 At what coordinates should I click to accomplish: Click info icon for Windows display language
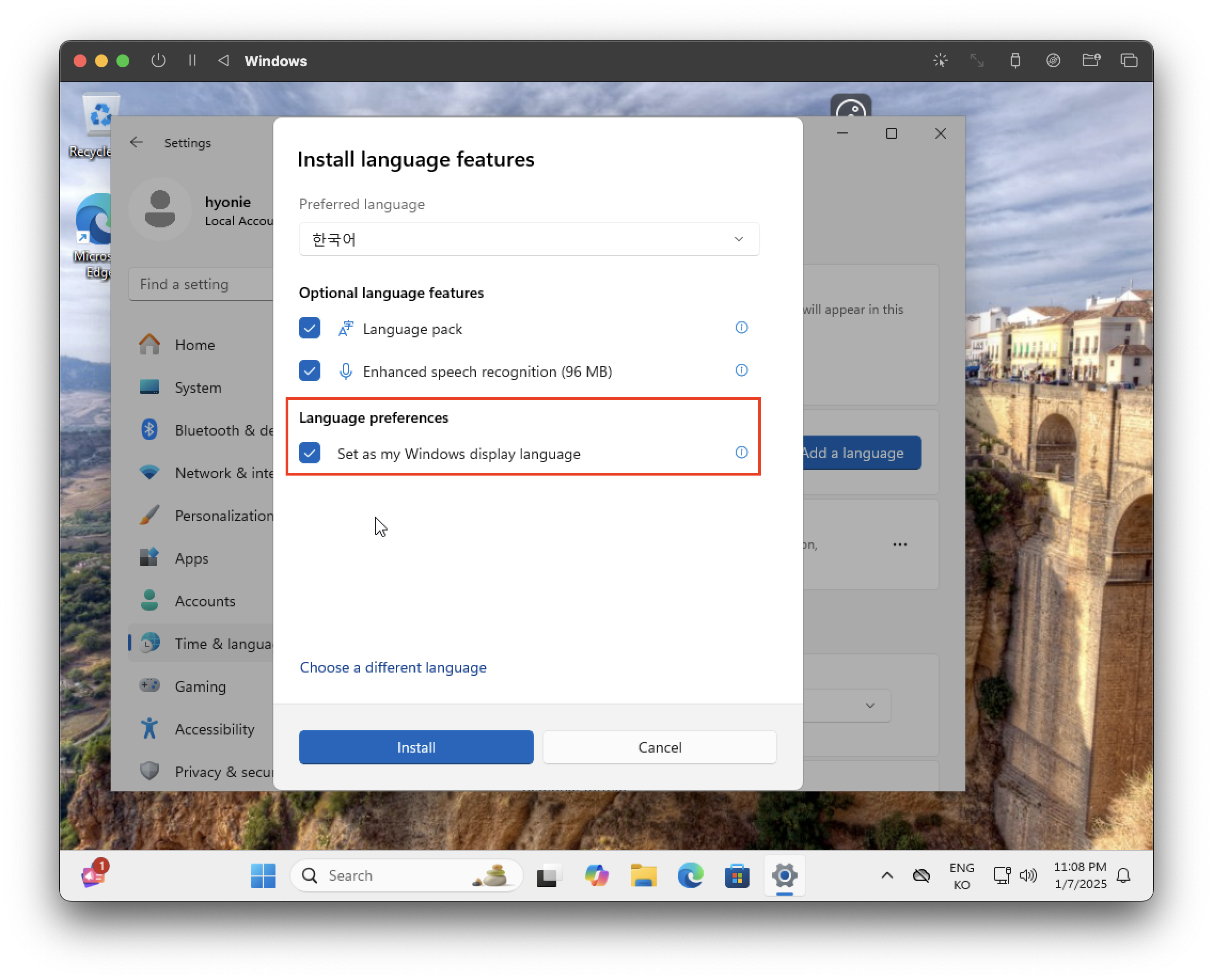741,452
